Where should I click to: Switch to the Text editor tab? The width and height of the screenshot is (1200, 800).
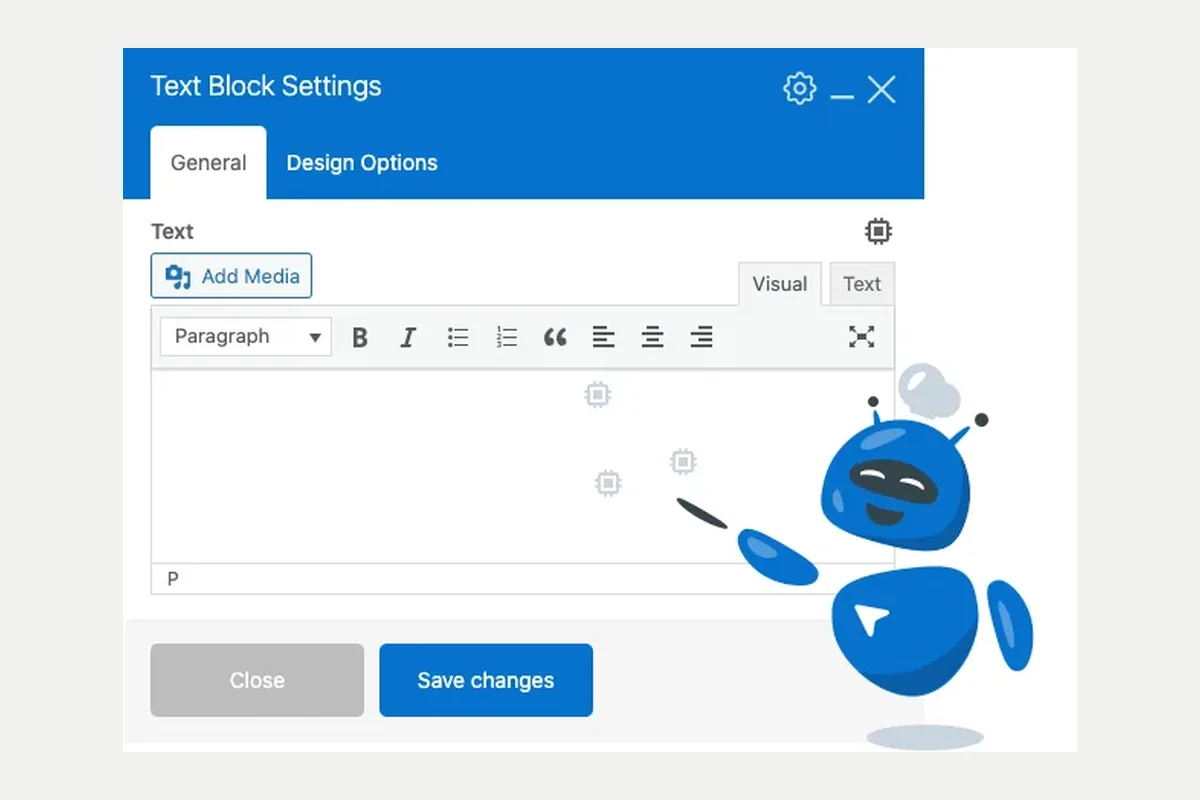862,284
